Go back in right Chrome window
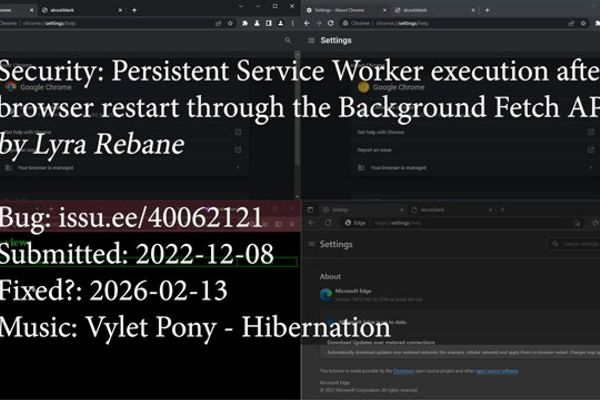600x400 pixels. [x=307, y=23]
